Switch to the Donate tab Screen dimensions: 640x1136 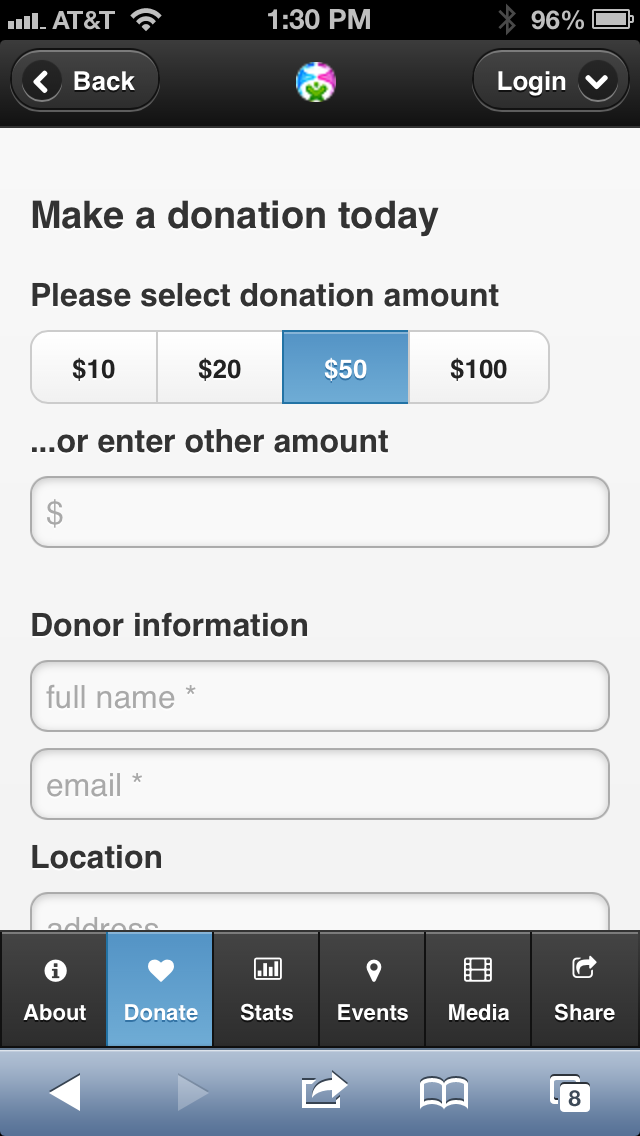click(x=160, y=990)
